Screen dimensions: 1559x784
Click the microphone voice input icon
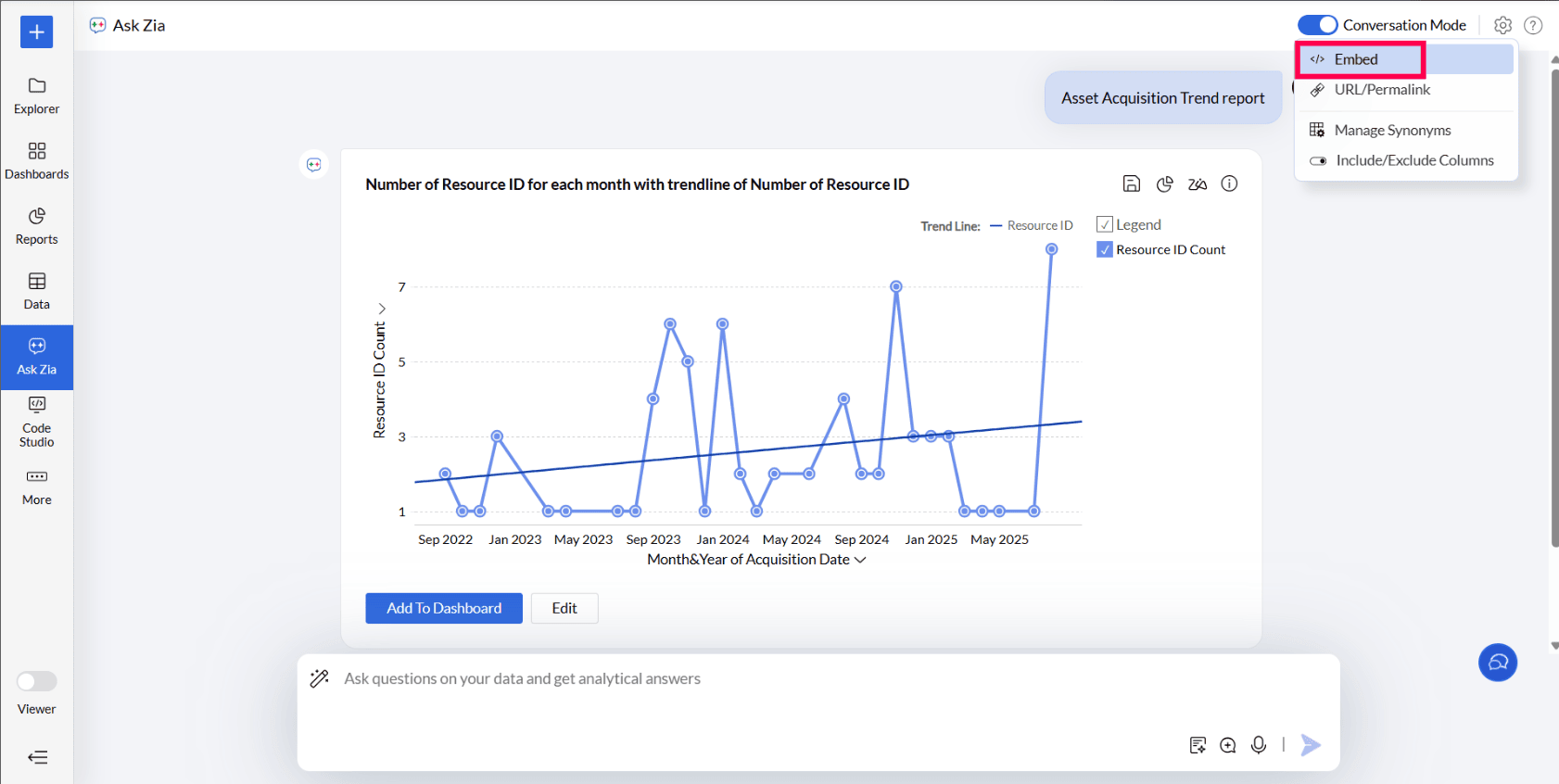click(x=1258, y=744)
